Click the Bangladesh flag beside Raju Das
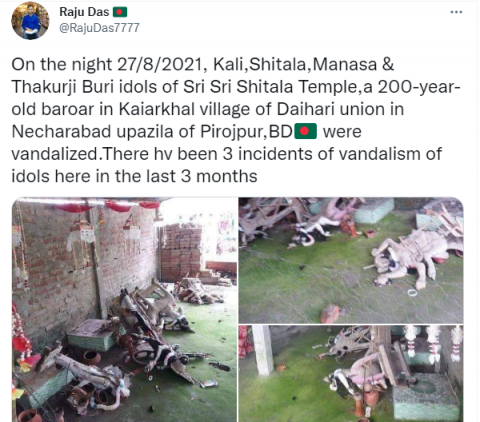 [x=120, y=12]
